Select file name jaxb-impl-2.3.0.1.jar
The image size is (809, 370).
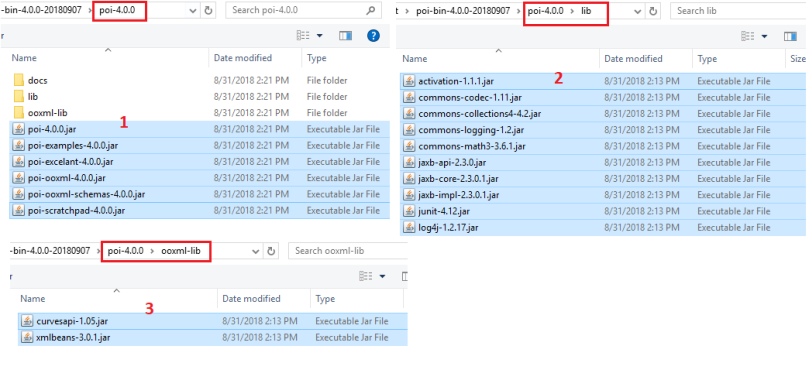pos(459,195)
